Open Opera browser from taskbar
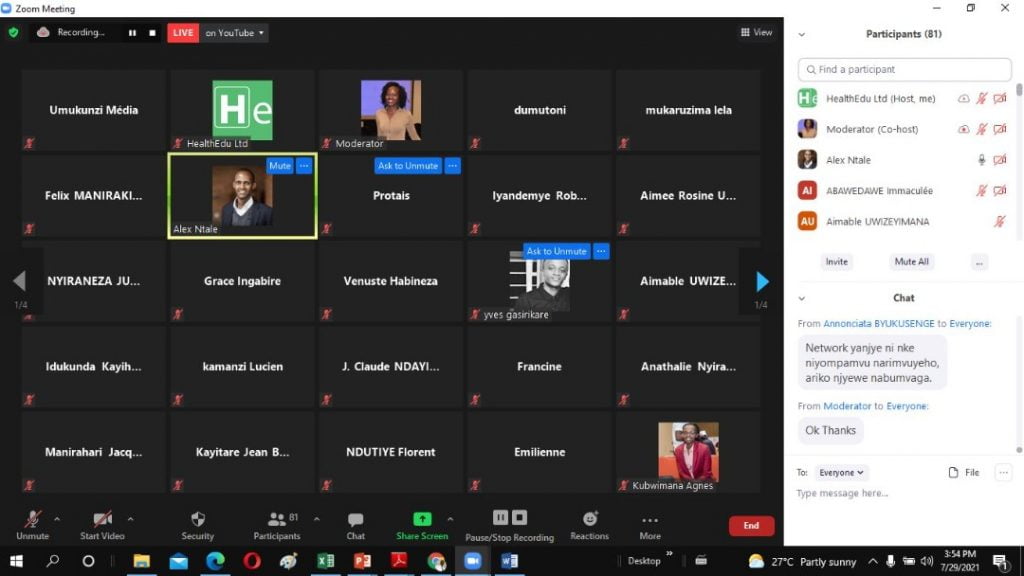 pos(252,561)
